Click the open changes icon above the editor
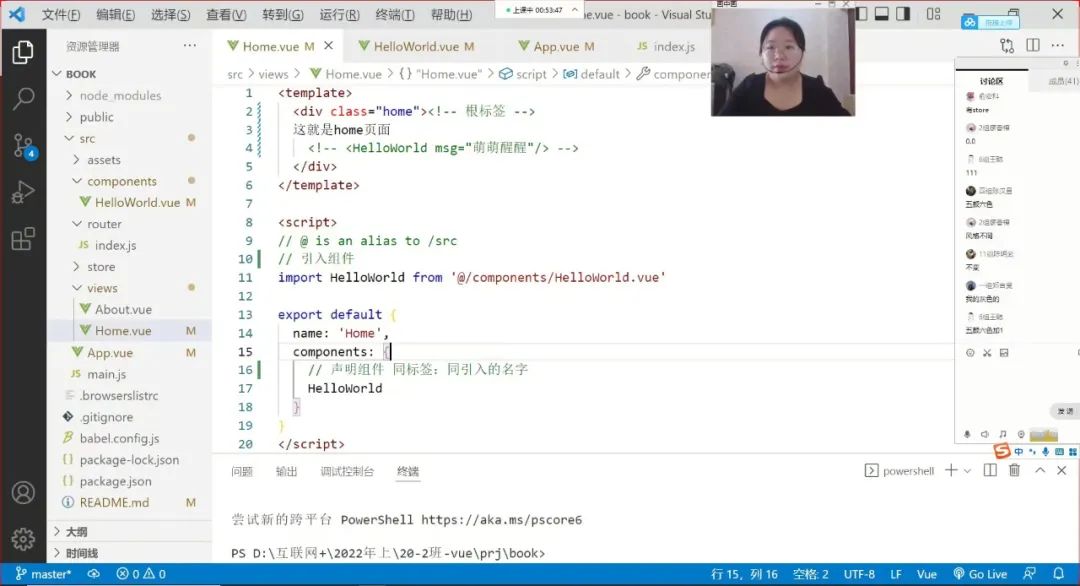Image resolution: width=1080 pixels, height=586 pixels. point(1007,46)
